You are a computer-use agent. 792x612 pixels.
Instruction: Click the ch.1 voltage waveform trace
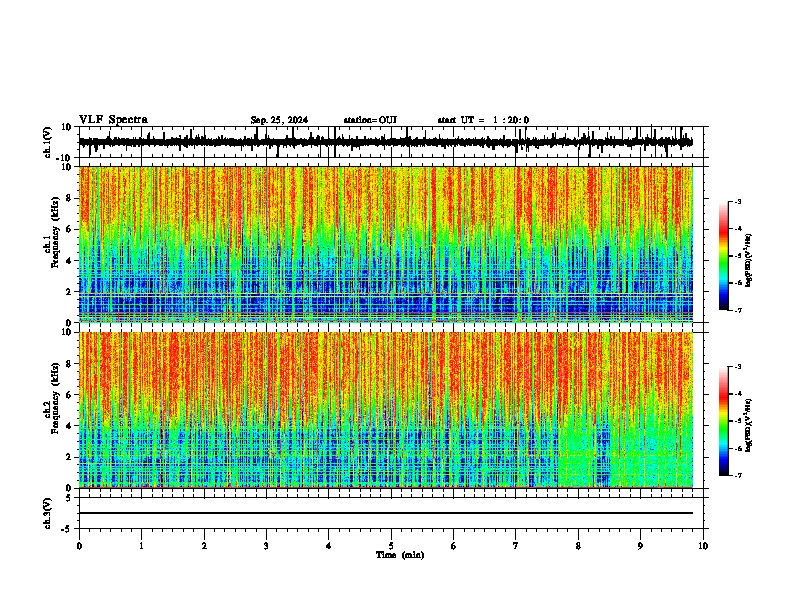[x=385, y=142]
